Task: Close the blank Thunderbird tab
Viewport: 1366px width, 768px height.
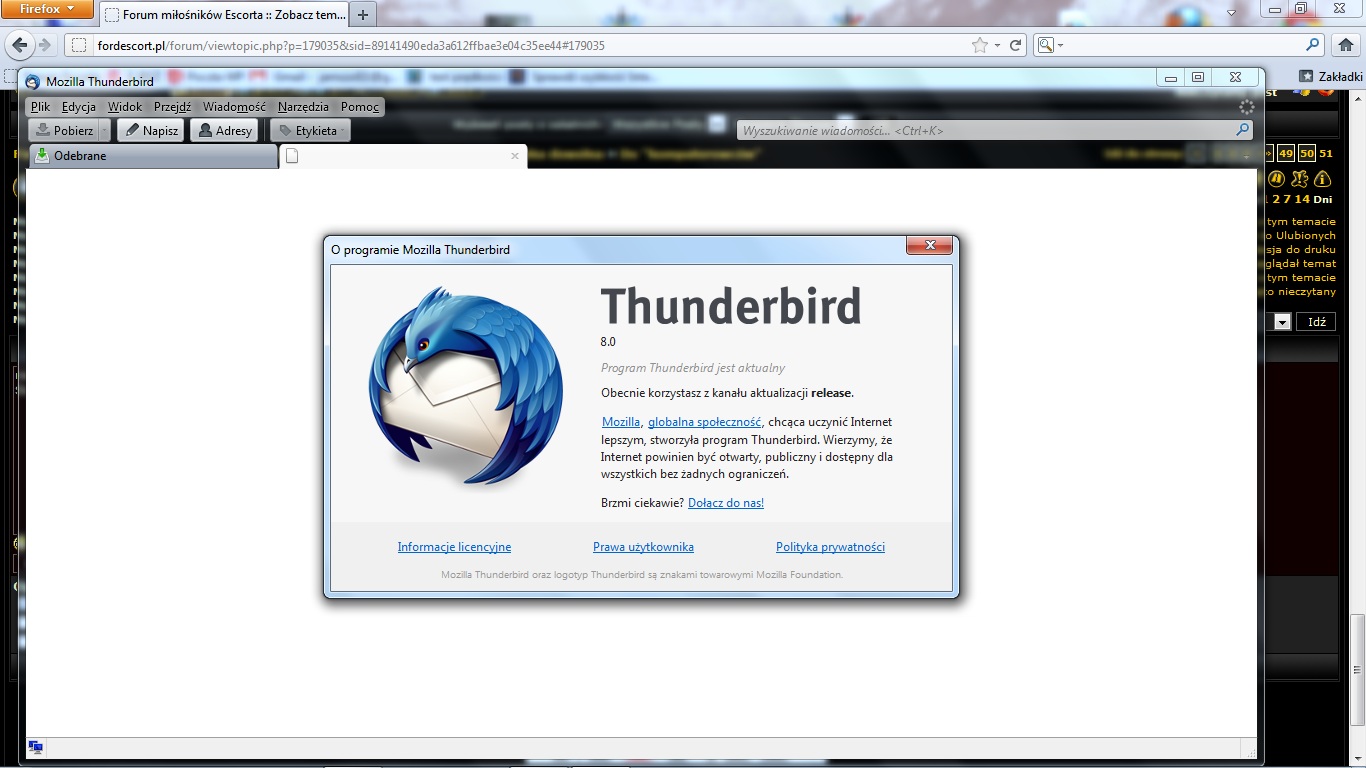Action: click(515, 156)
